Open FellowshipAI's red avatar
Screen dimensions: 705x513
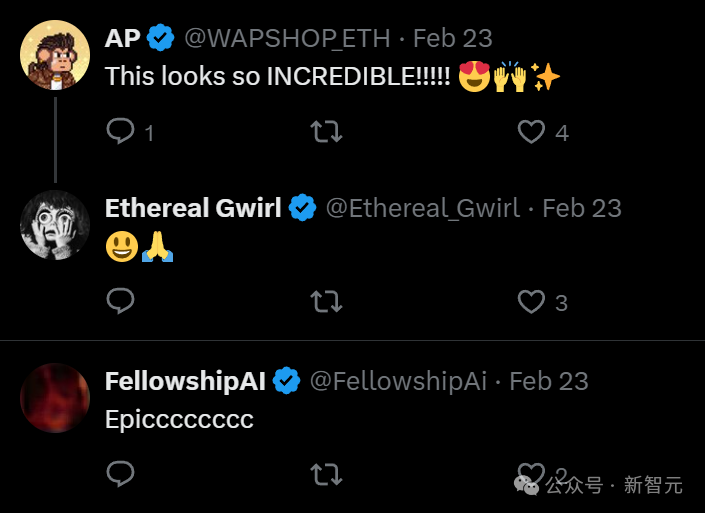(x=55, y=397)
